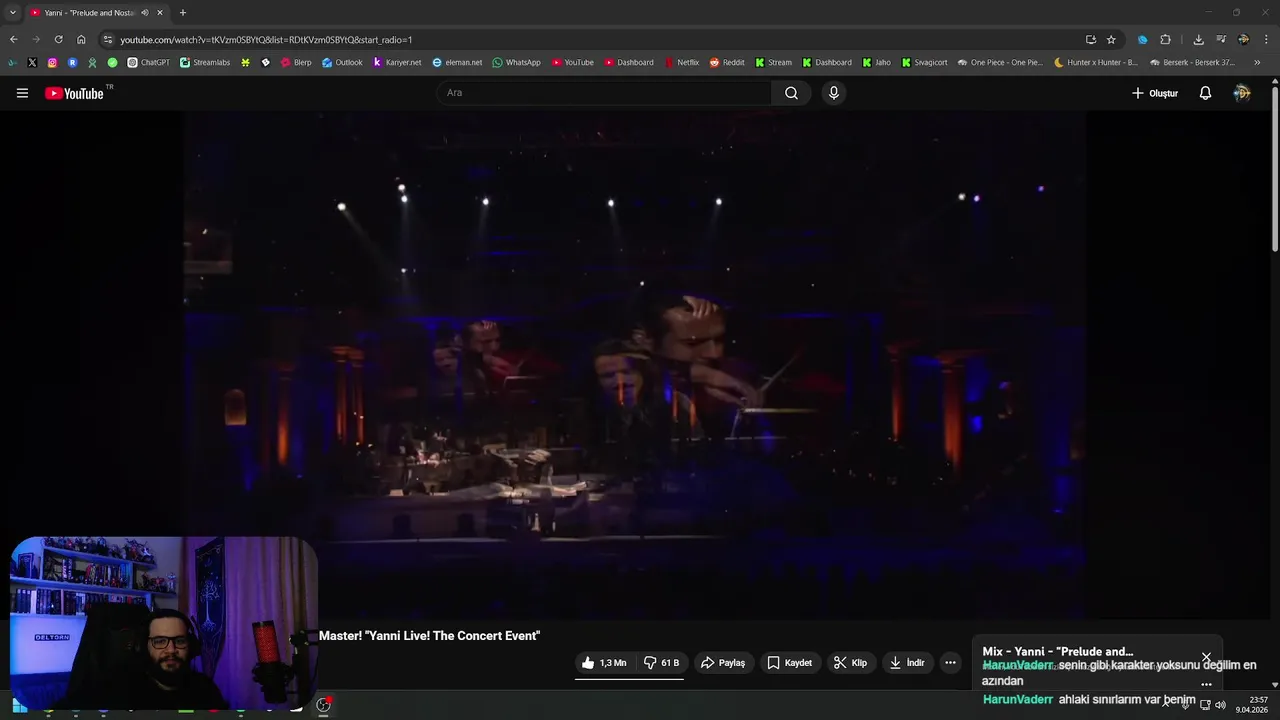Open more actions ellipsis beside İndir
The image size is (1280, 720).
[x=950, y=663]
